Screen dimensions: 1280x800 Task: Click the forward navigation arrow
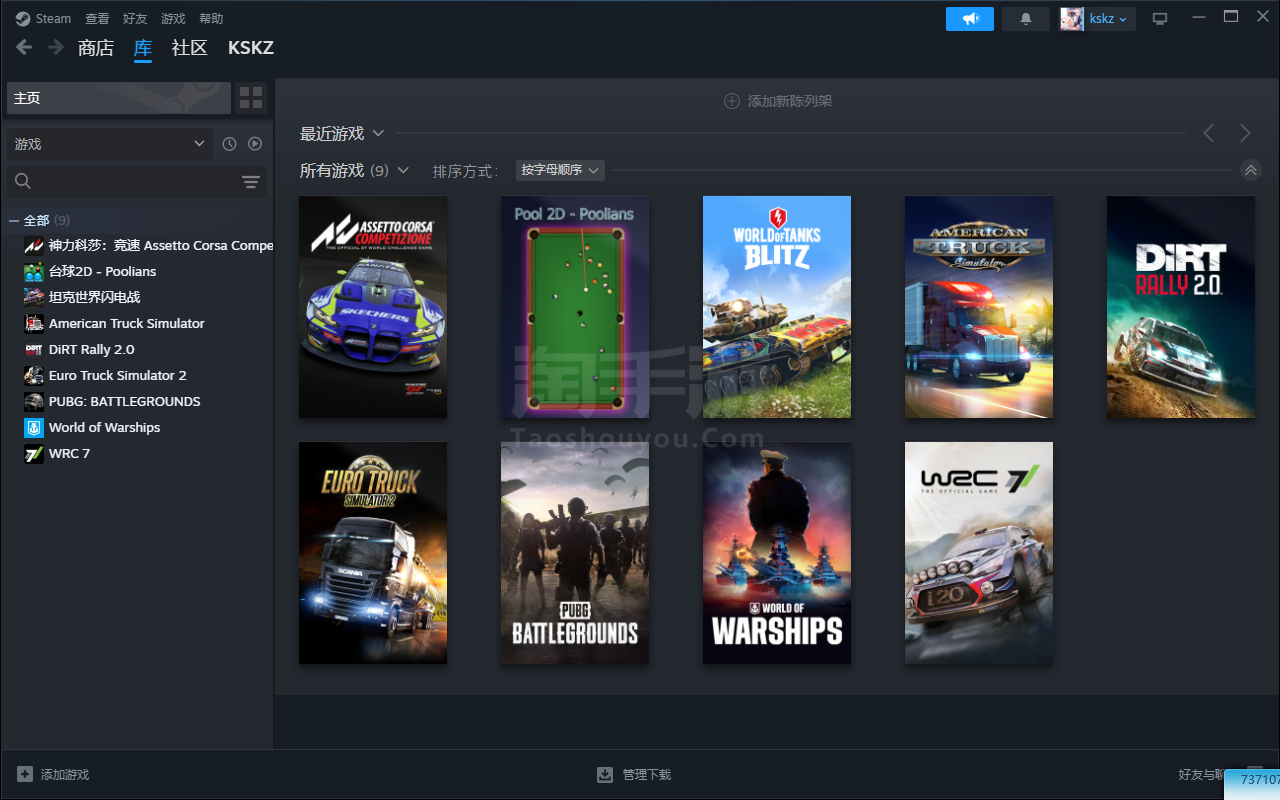point(56,47)
